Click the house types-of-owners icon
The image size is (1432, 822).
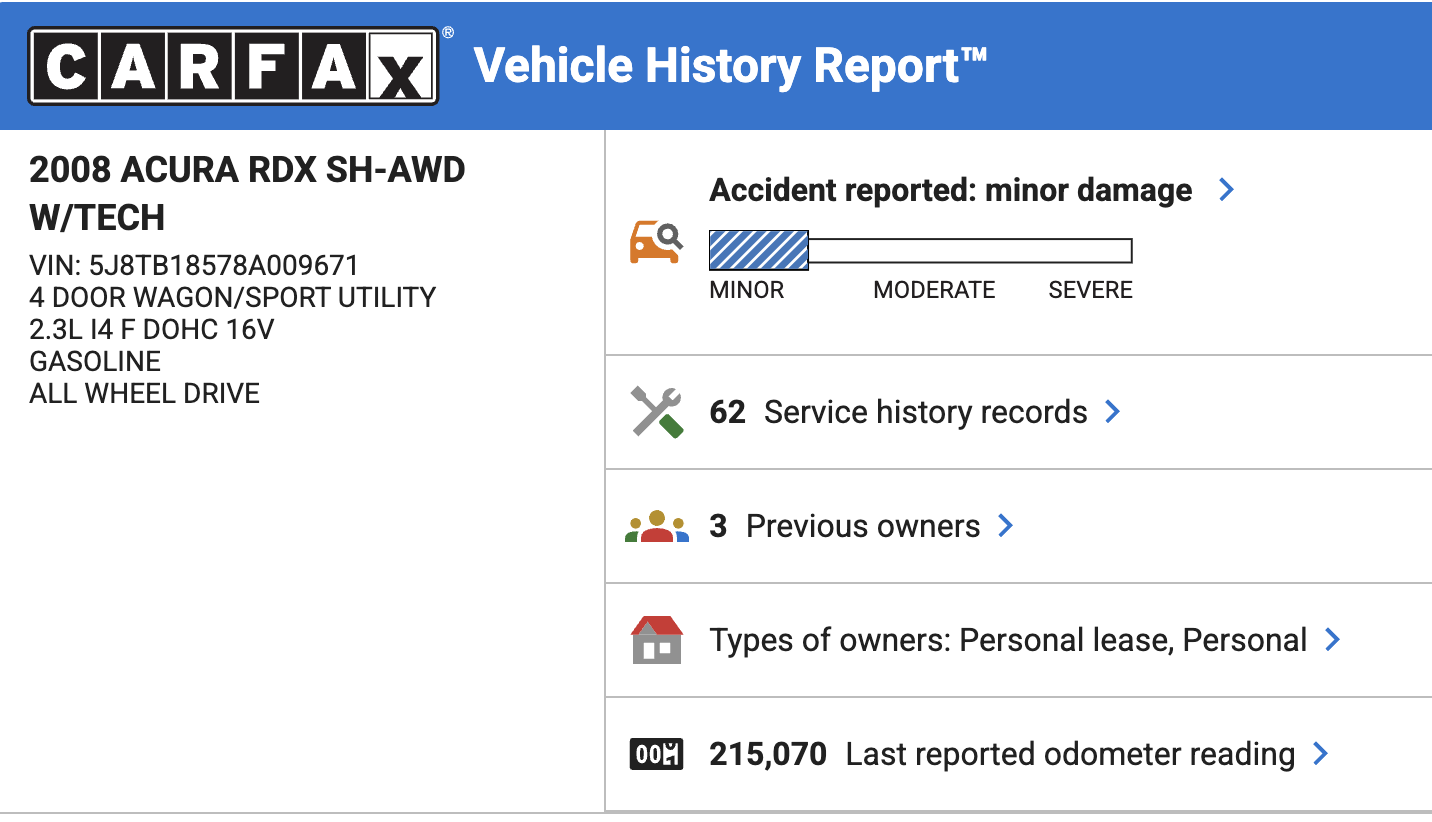click(657, 640)
